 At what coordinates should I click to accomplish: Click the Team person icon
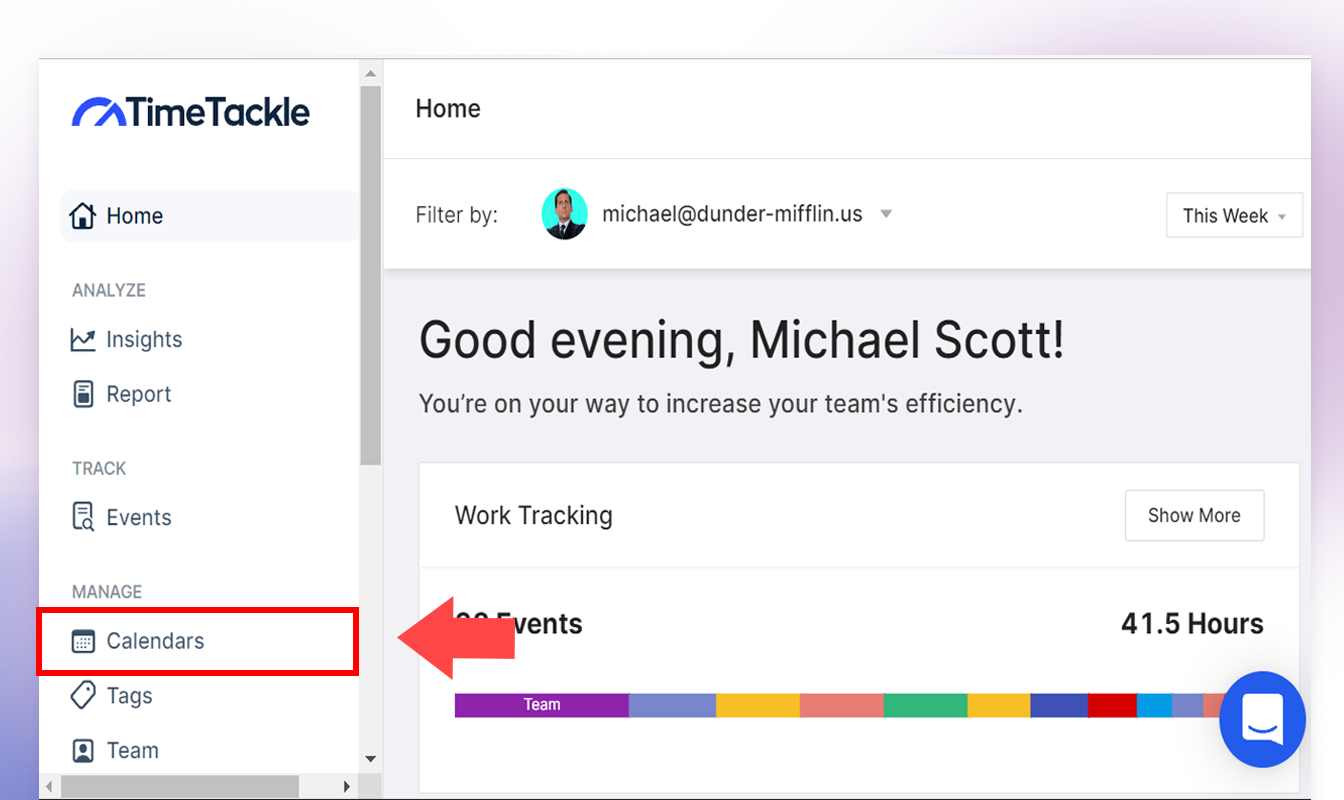[x=83, y=750]
